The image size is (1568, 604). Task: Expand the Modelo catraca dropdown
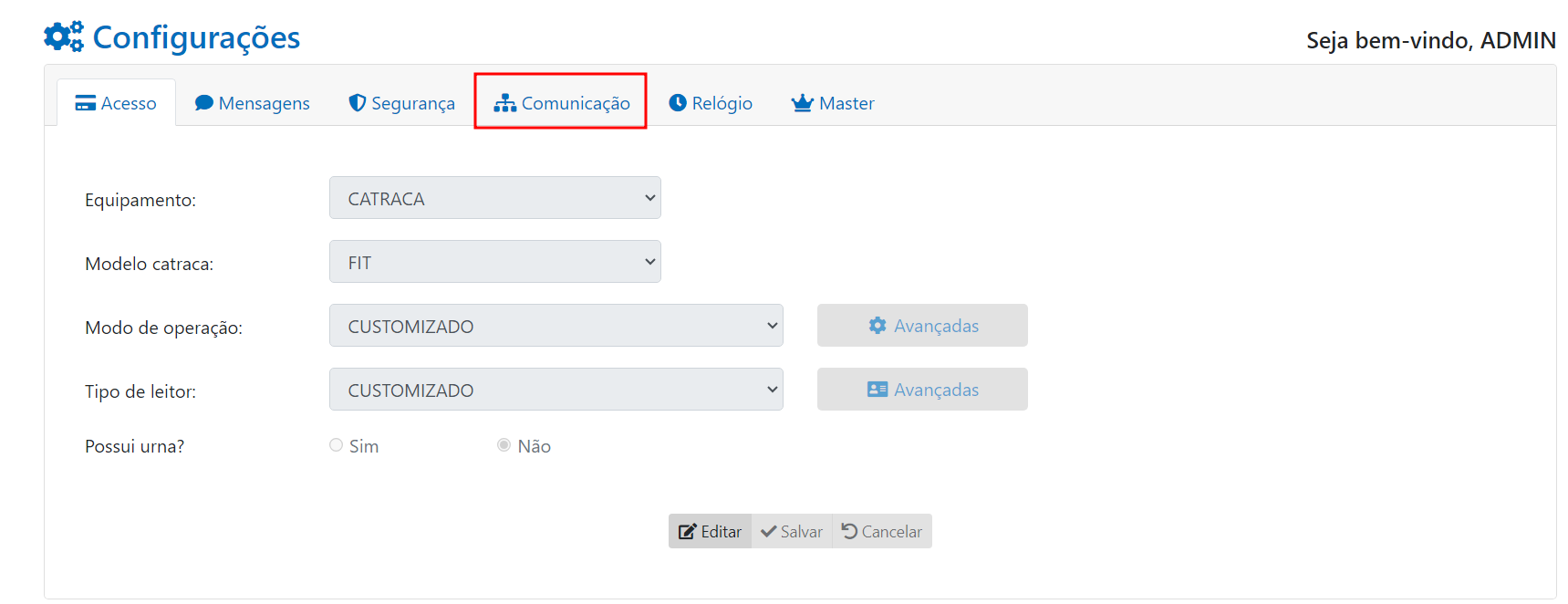pyautogui.click(x=494, y=262)
